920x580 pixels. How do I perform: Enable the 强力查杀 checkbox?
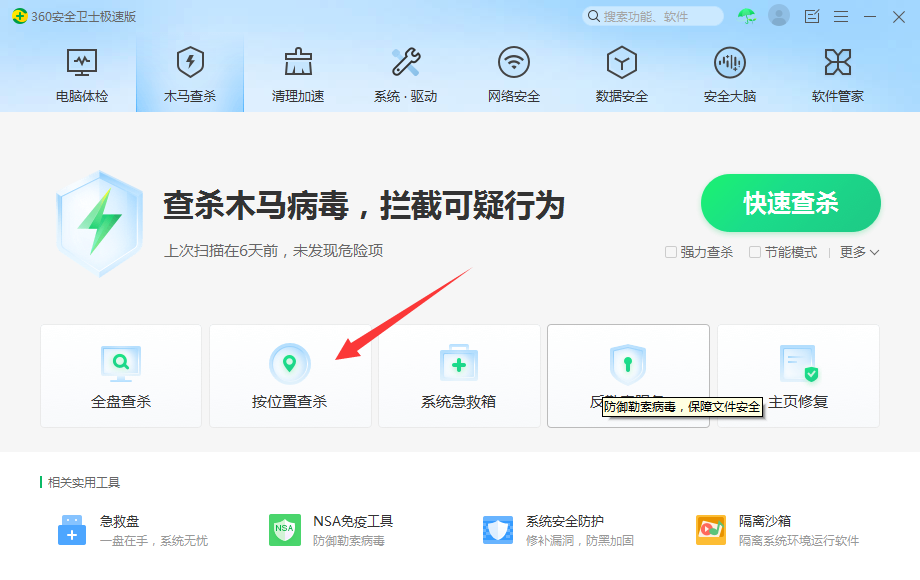[x=671, y=252]
